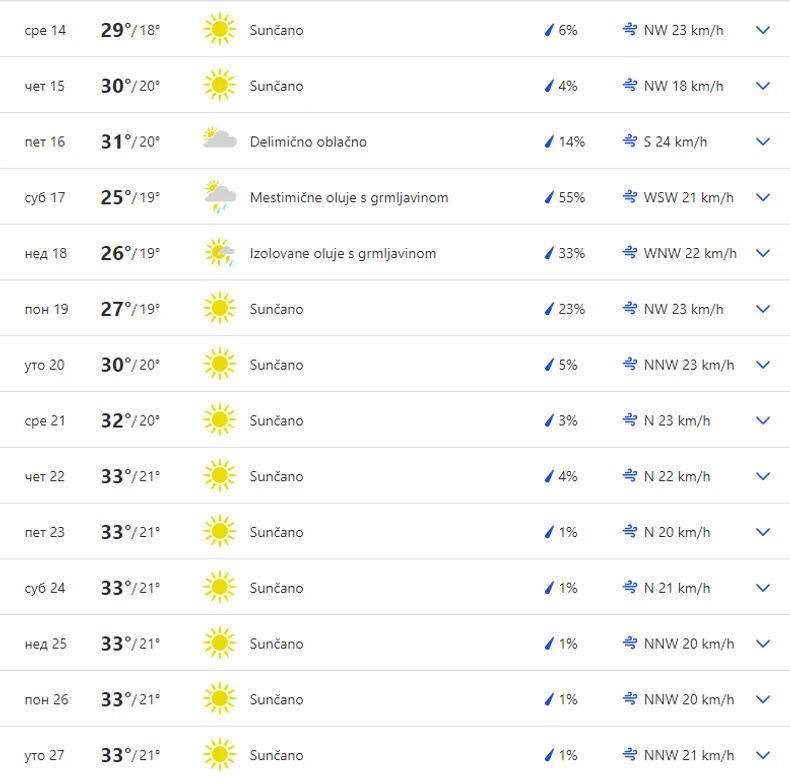Click the 'Mestimične oluje s grmljavinom' description
The width and height of the screenshot is (790, 783).
(349, 198)
